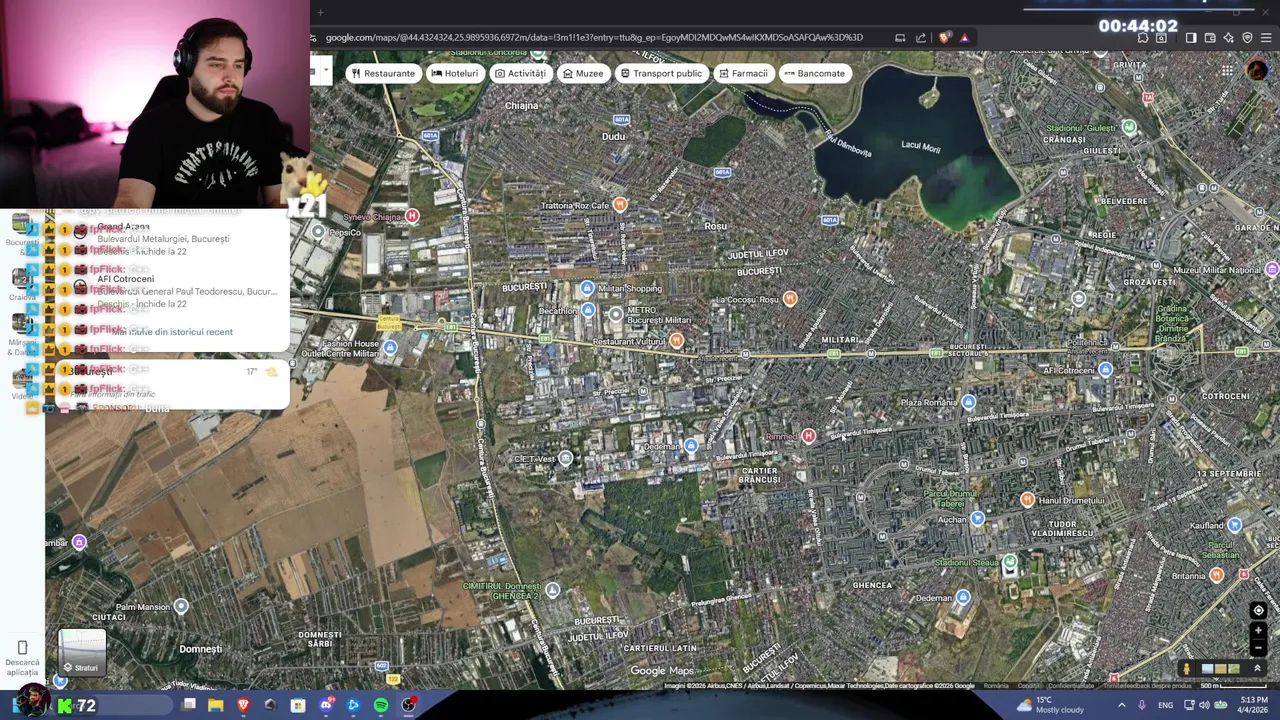Open the weather widget Mostly cloudy
Image resolution: width=1280 pixels, height=720 pixels.
1049,705
